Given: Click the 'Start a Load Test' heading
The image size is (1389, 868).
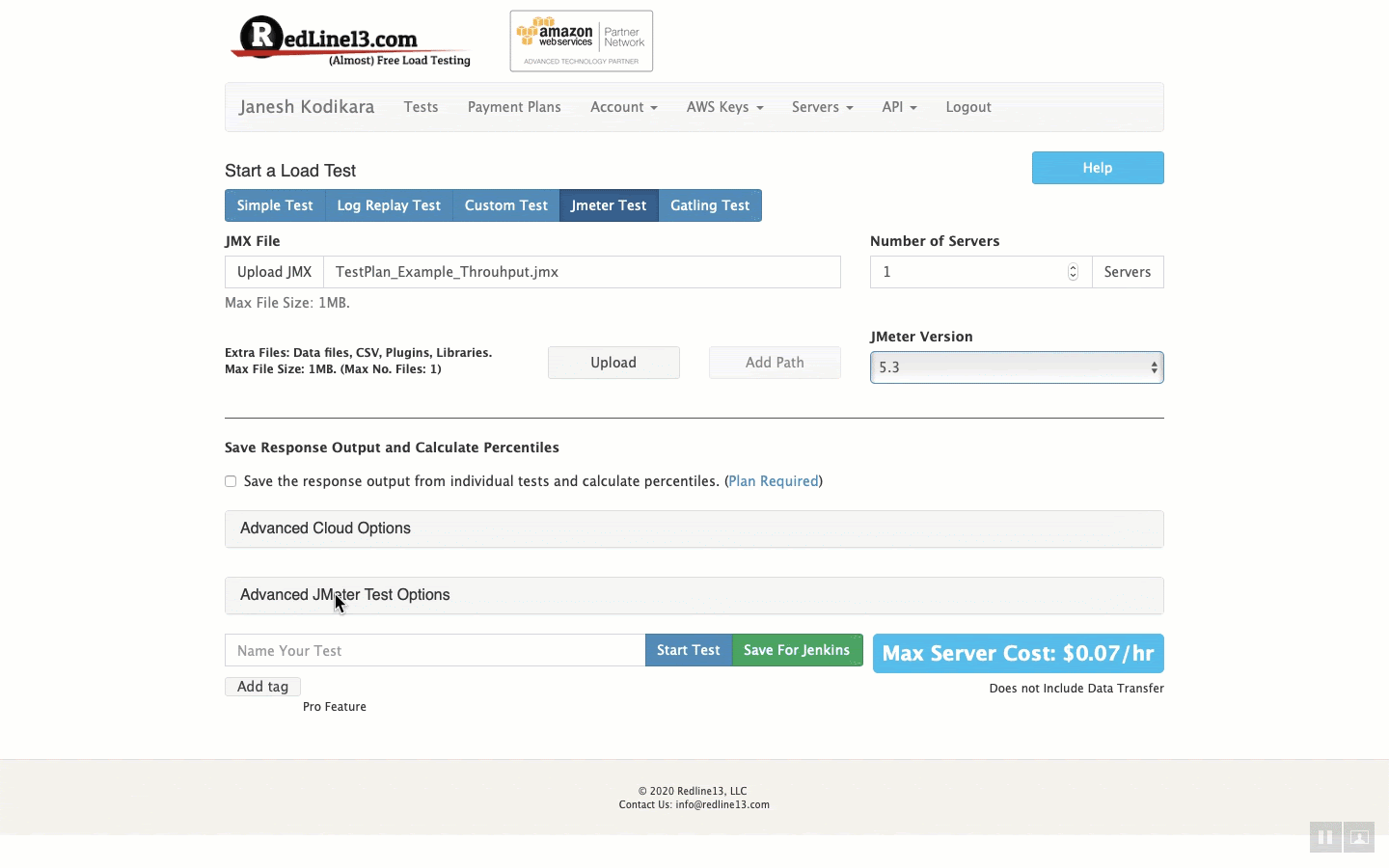Looking at the screenshot, I should pyautogui.click(x=290, y=171).
